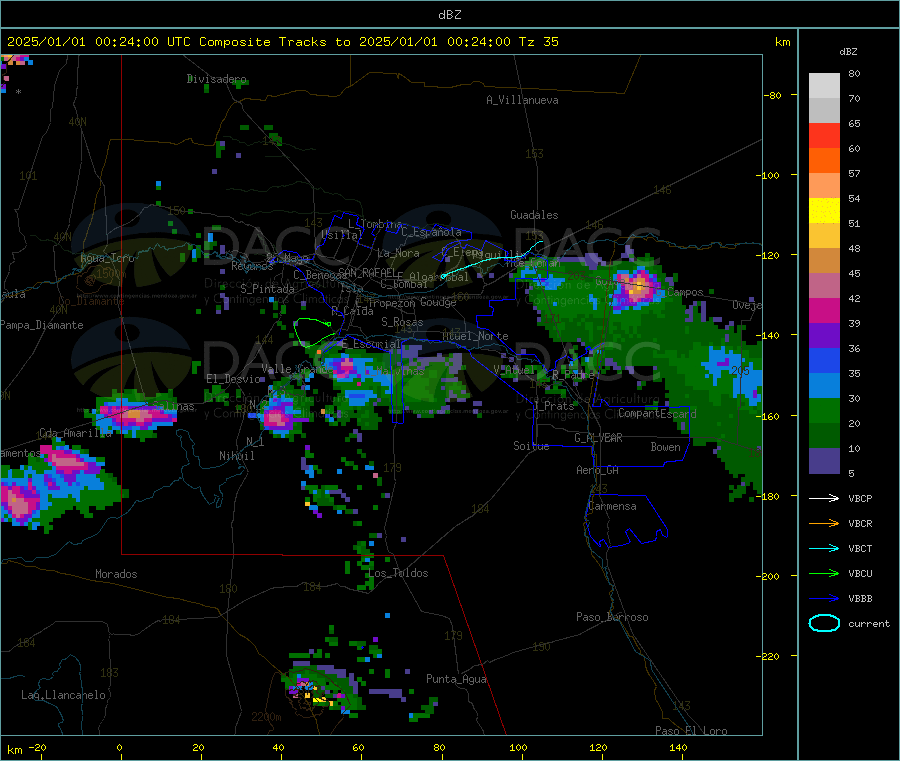The width and height of the screenshot is (900, 761).
Task: Click the 0 km horizontal axis tick
Action: tap(119, 748)
